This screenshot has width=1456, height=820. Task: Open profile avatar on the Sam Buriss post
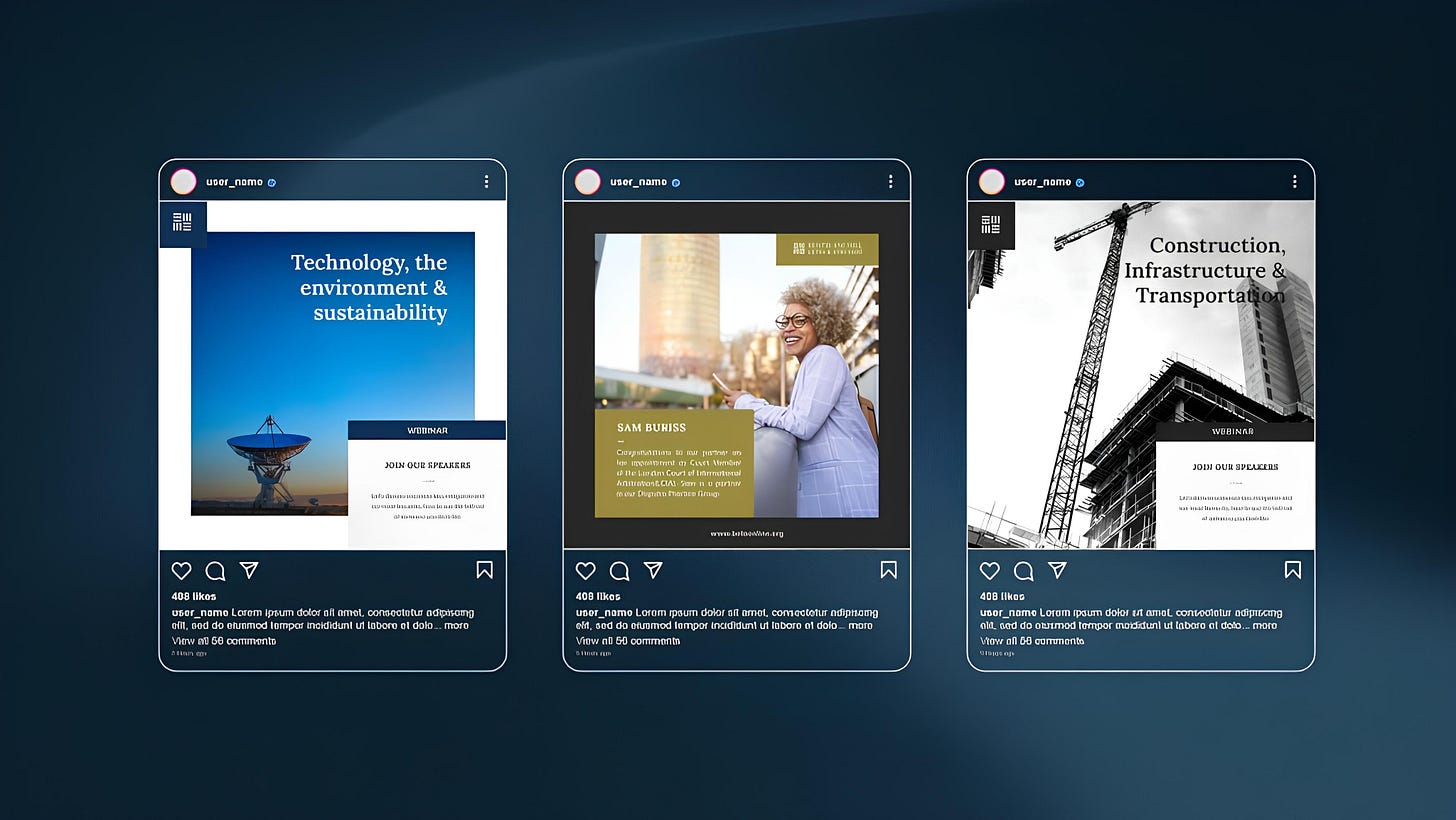(x=587, y=182)
